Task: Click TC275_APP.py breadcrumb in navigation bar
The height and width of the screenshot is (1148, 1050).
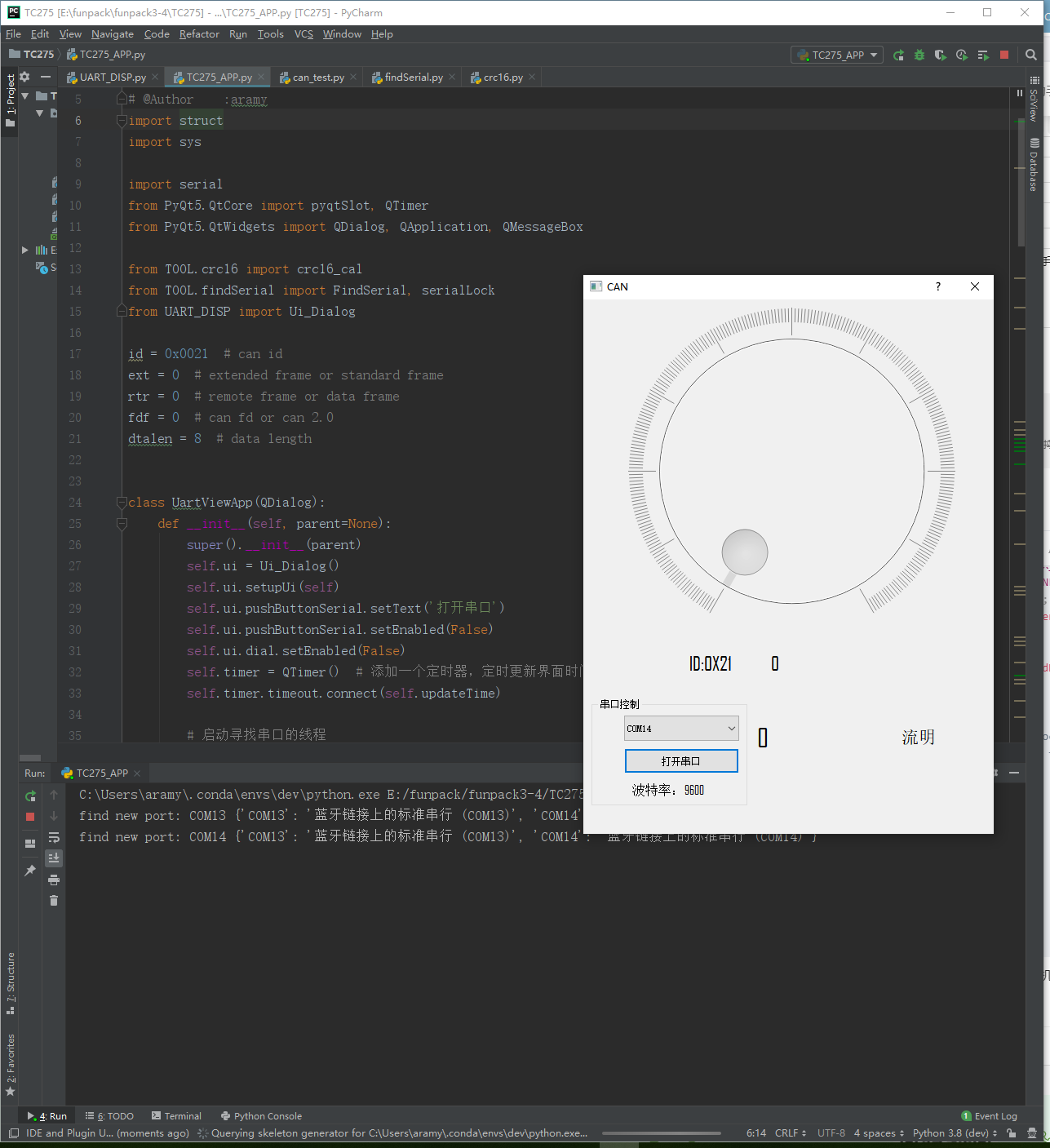Action: (106, 55)
